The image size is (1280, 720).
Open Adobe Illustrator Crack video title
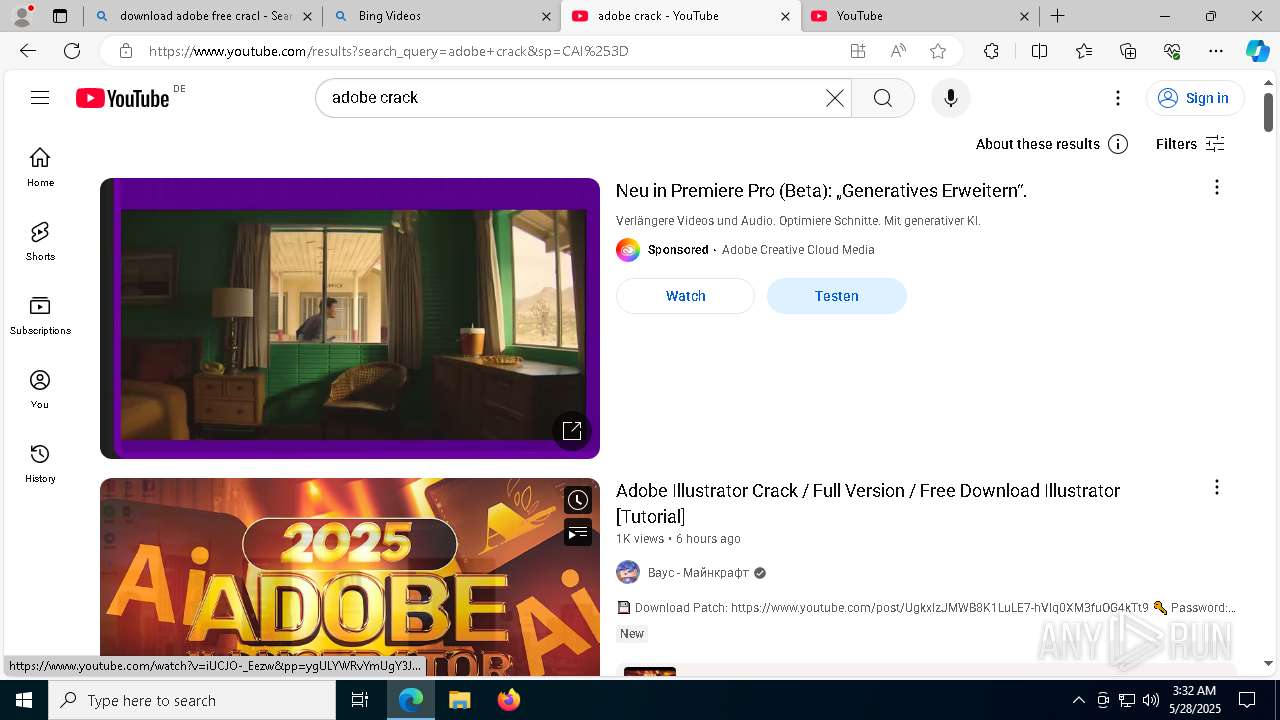pos(867,503)
